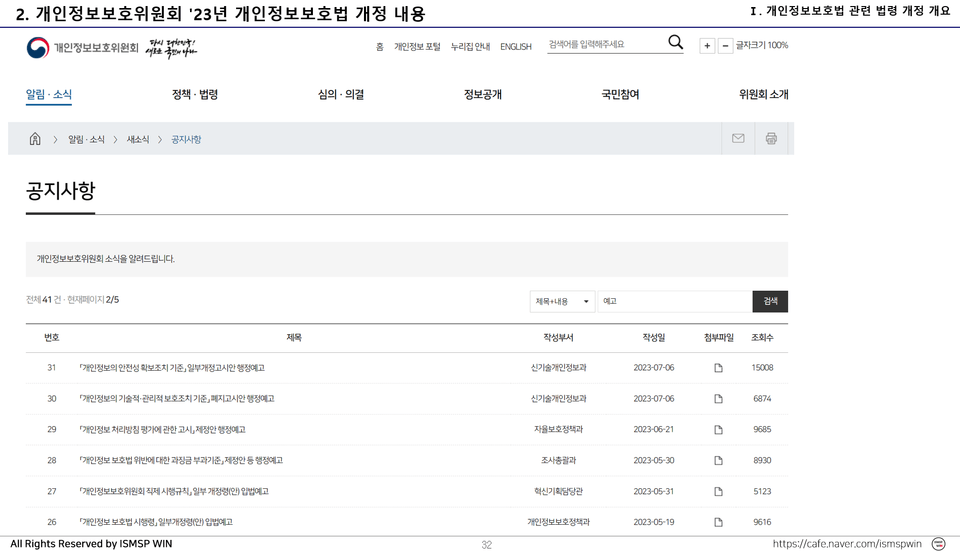Open attachment icon for post 30
Screen dimensions: 960x551
point(719,399)
